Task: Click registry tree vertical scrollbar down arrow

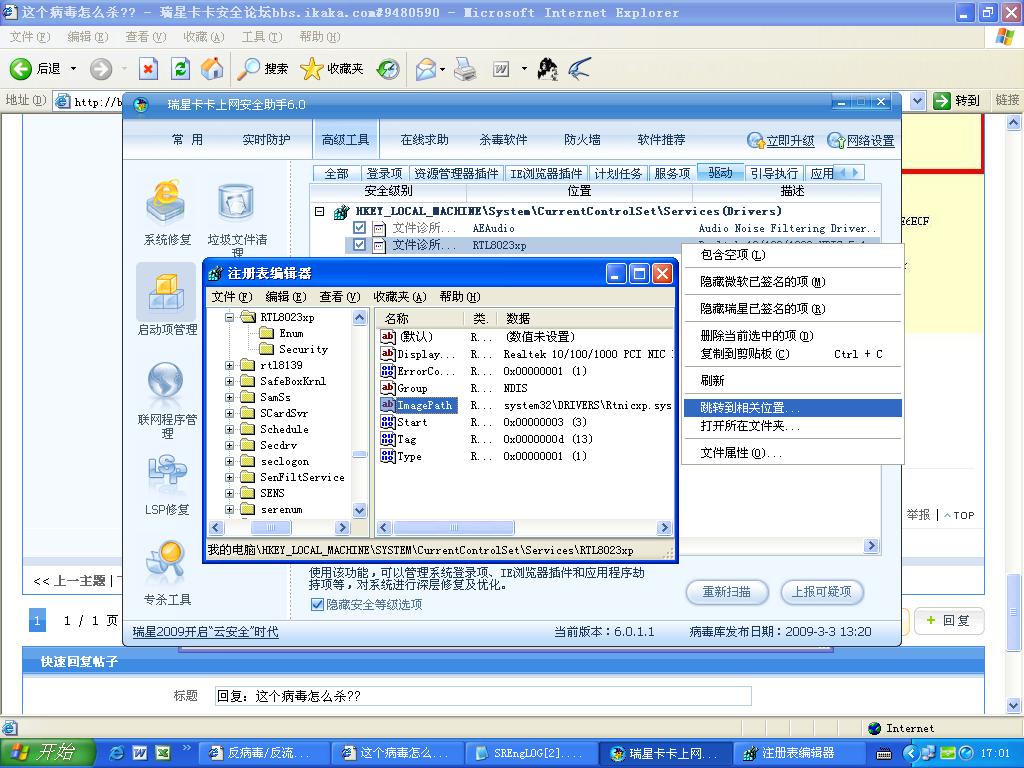Action: point(359,510)
